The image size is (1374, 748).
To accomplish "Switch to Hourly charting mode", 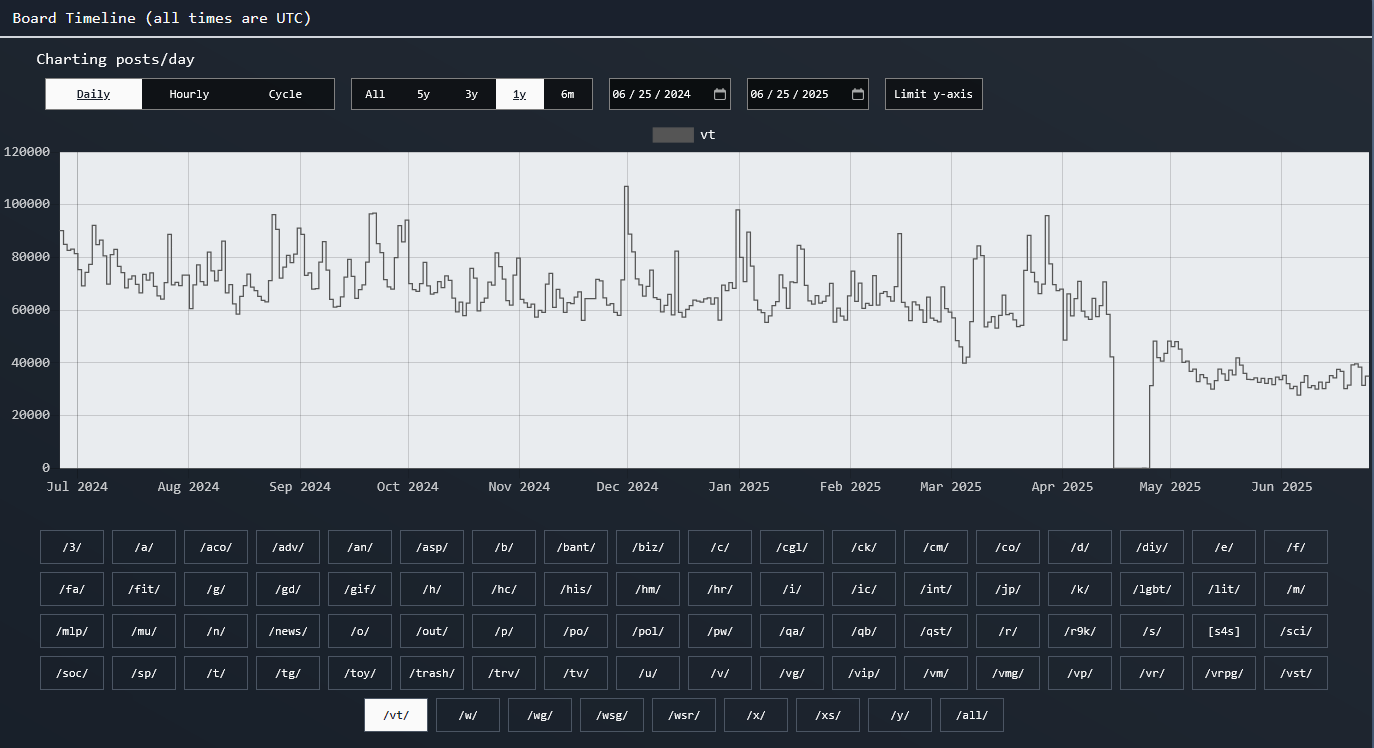I will pos(189,94).
